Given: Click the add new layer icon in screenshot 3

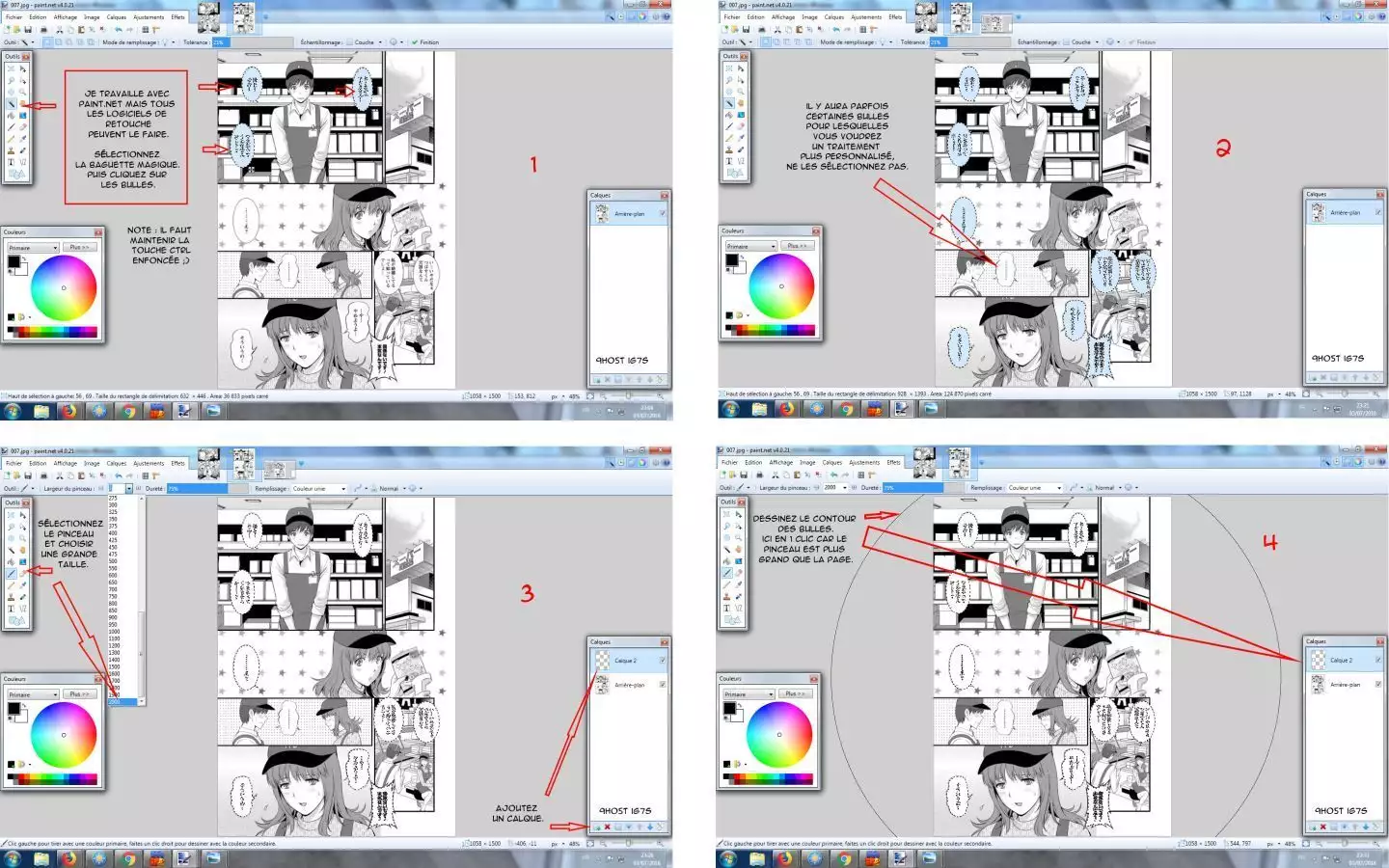Looking at the screenshot, I should click(x=597, y=827).
